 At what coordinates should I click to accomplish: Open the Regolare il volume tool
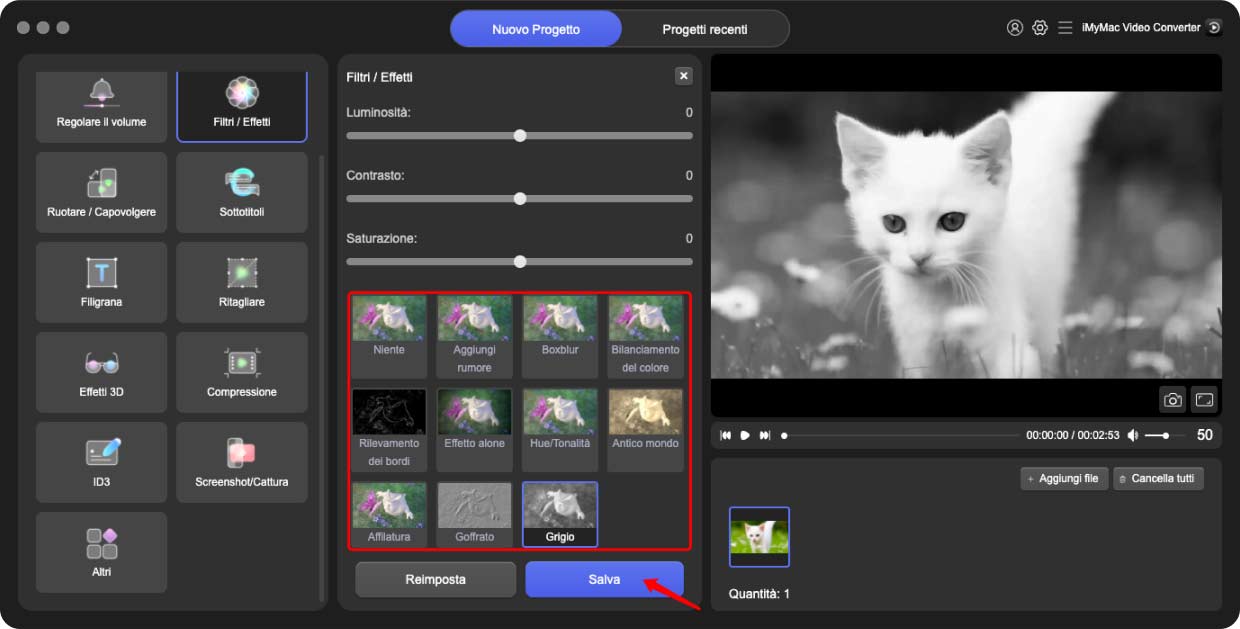pos(101,107)
